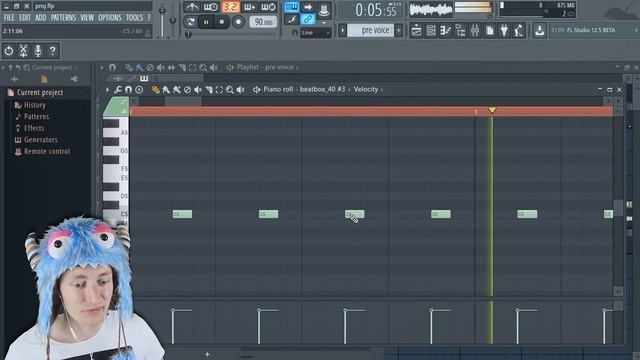The image size is (640, 360).
Task: Open the Playlist window icon
Action: pyautogui.click(x=416, y=30)
